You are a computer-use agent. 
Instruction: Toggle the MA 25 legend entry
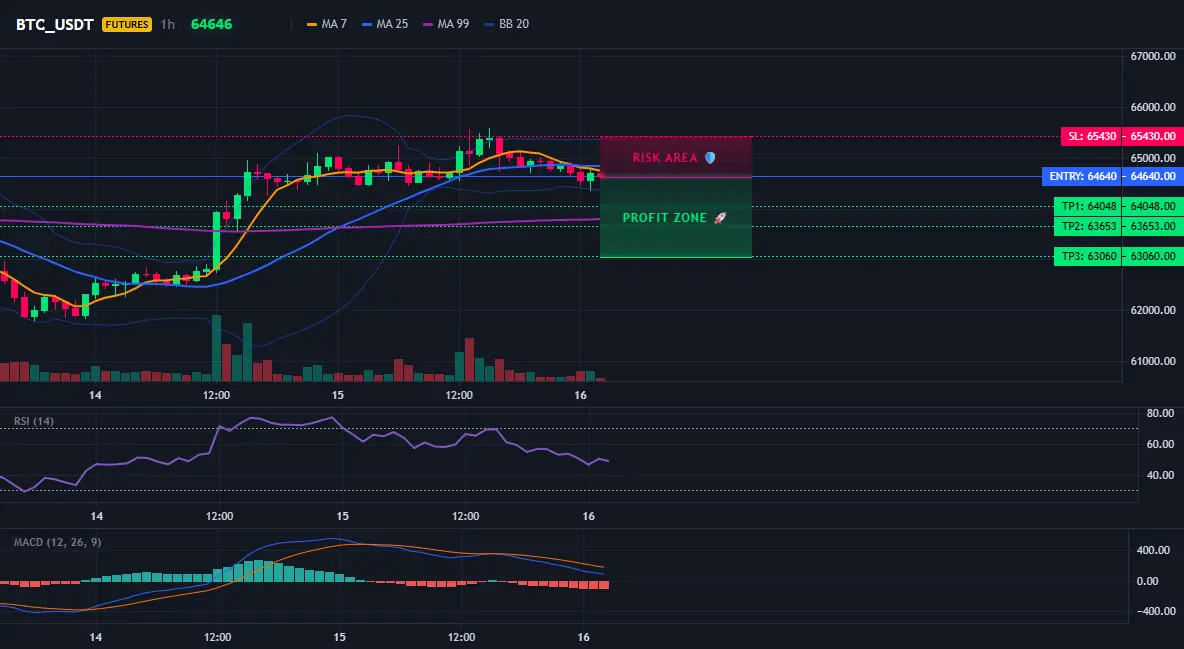385,24
